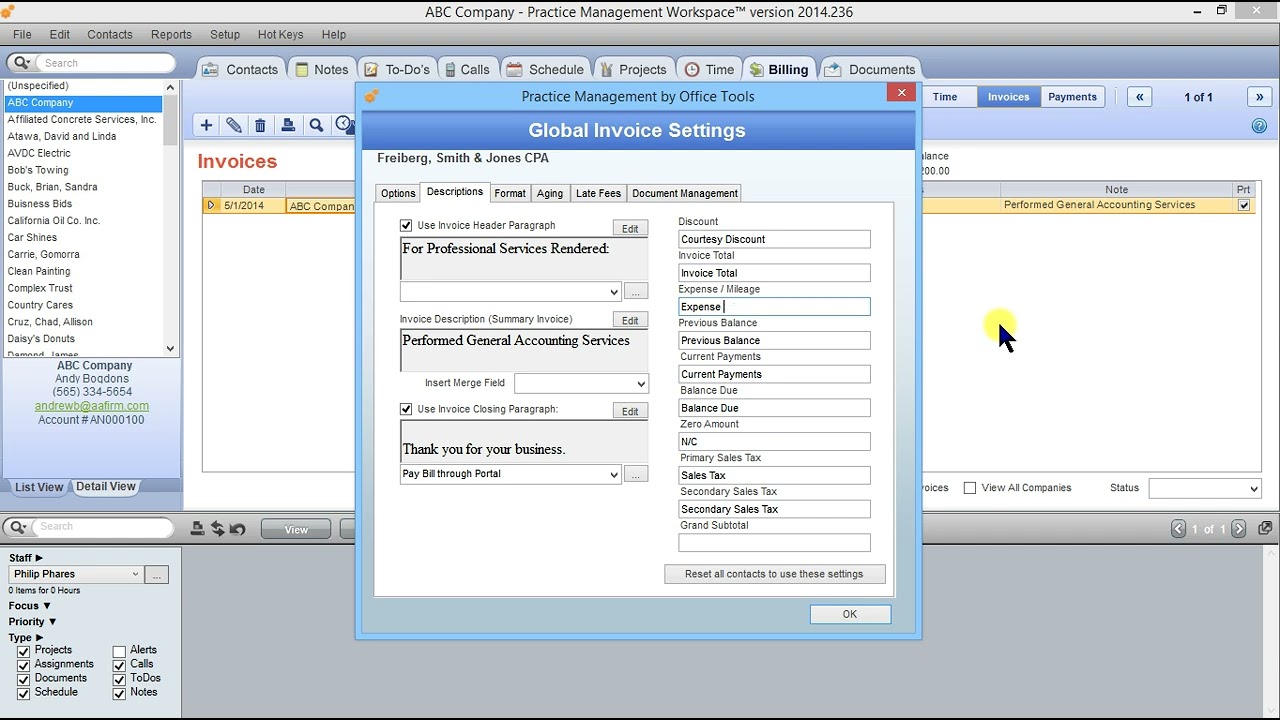Click the pencil edit invoice icon

[x=233, y=125]
